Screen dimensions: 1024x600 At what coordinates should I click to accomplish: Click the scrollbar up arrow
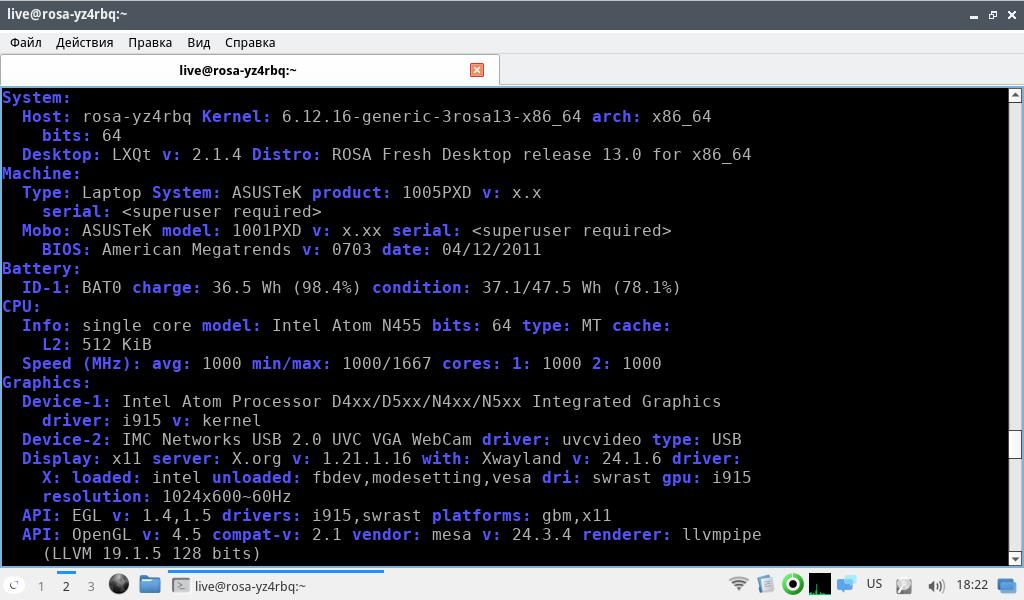point(1015,95)
